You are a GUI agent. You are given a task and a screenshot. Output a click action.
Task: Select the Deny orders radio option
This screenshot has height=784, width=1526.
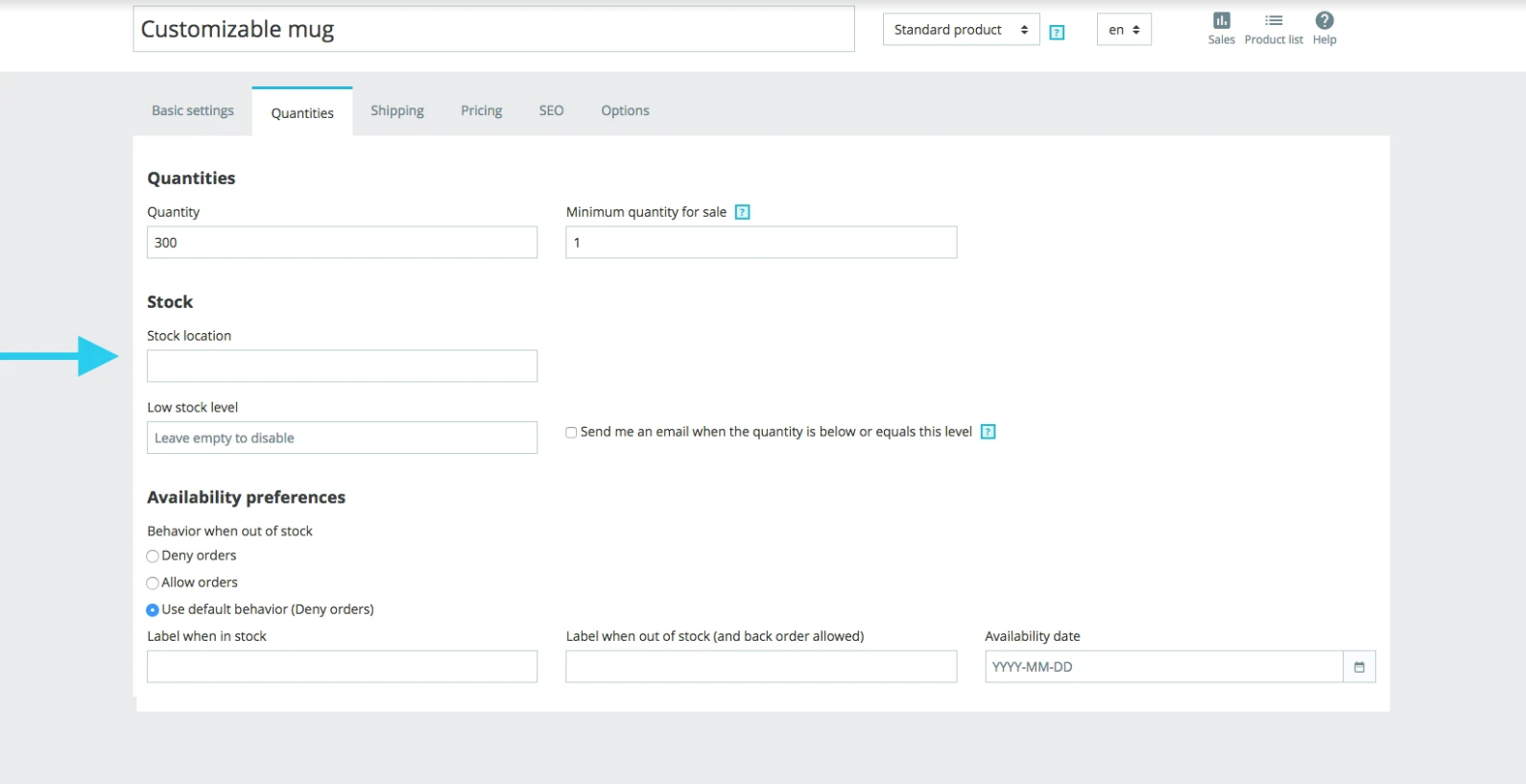tap(153, 557)
